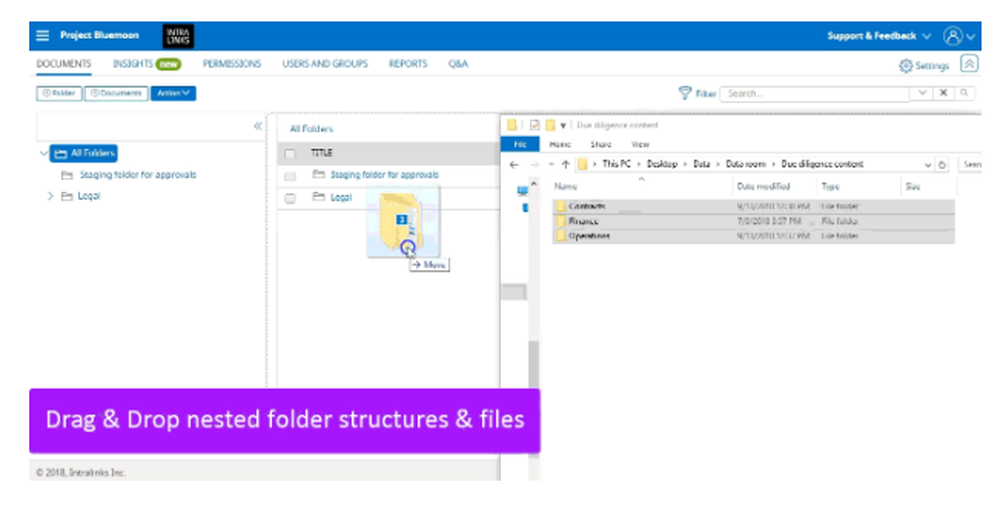
Task: Expand the Legal folder in the tree
Action: [50, 196]
